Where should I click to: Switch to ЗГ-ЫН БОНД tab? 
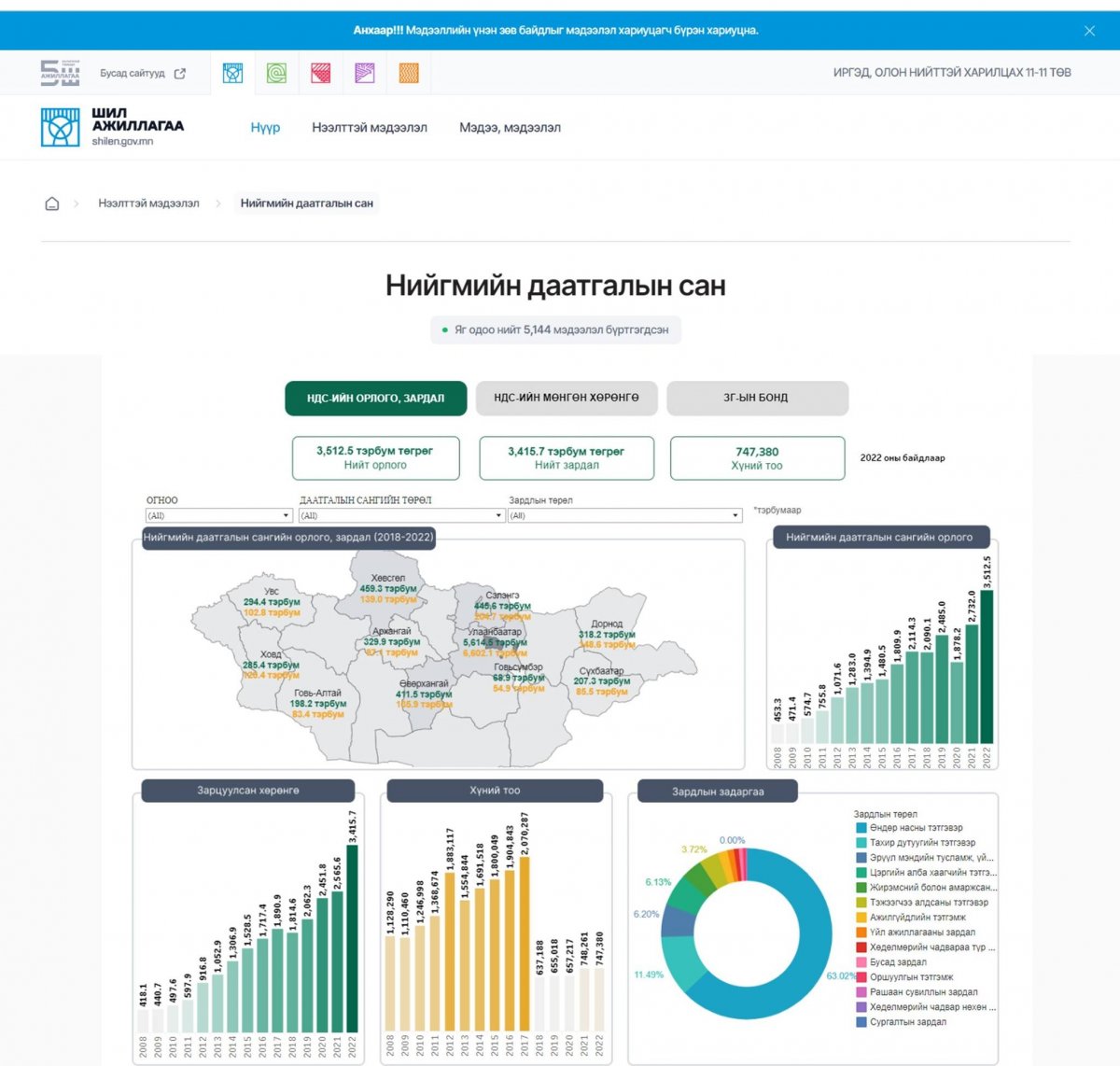757,398
